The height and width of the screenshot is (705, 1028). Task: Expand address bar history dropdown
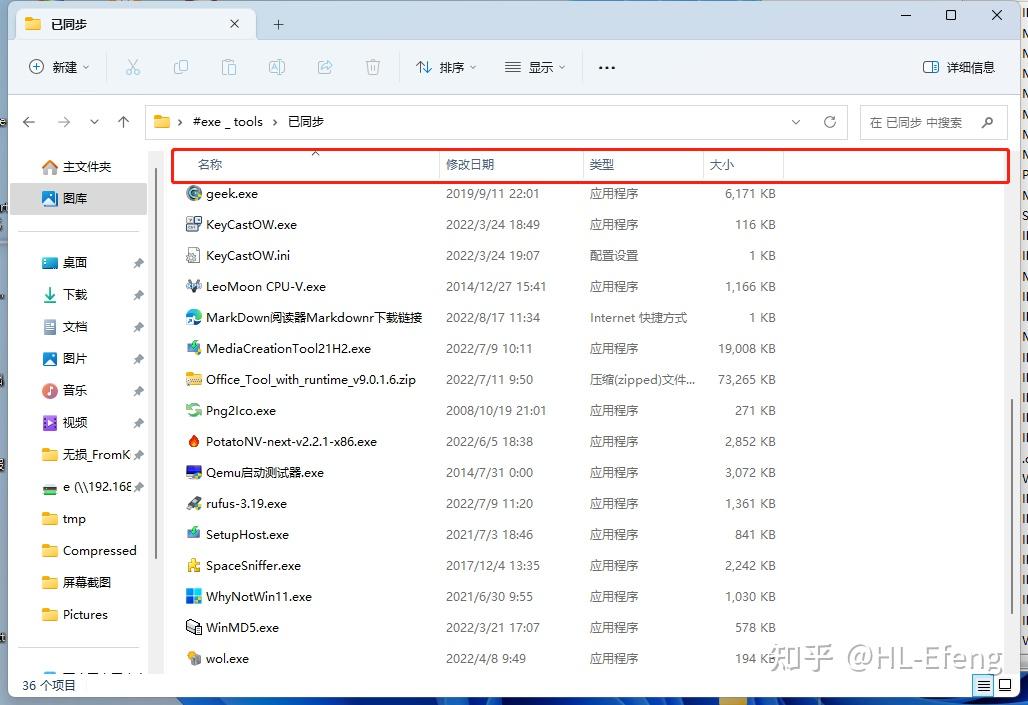[795, 122]
